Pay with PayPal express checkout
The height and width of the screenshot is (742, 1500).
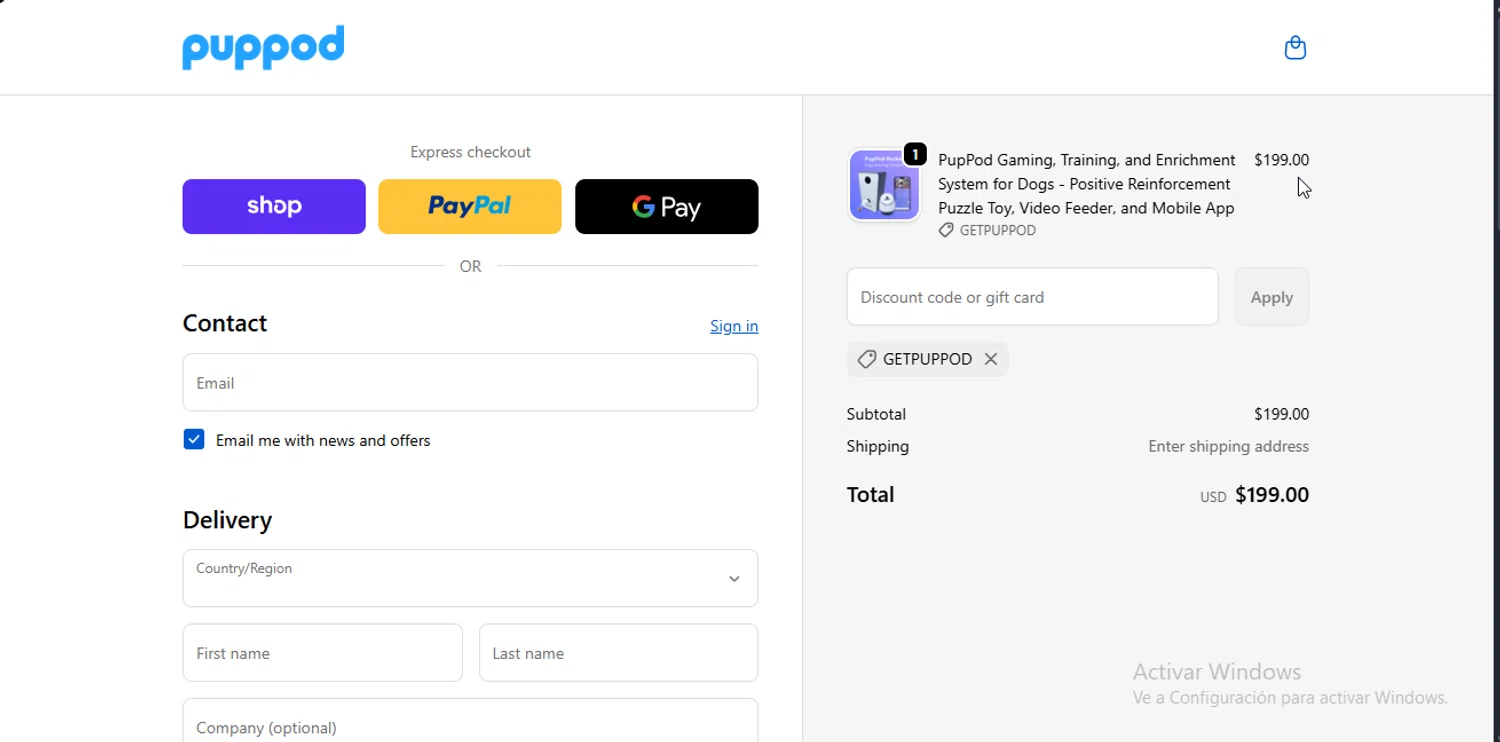pos(470,206)
